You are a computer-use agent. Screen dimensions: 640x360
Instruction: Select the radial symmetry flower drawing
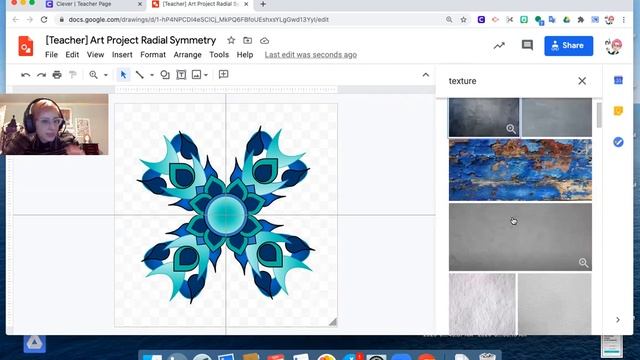pyautogui.click(x=226, y=215)
